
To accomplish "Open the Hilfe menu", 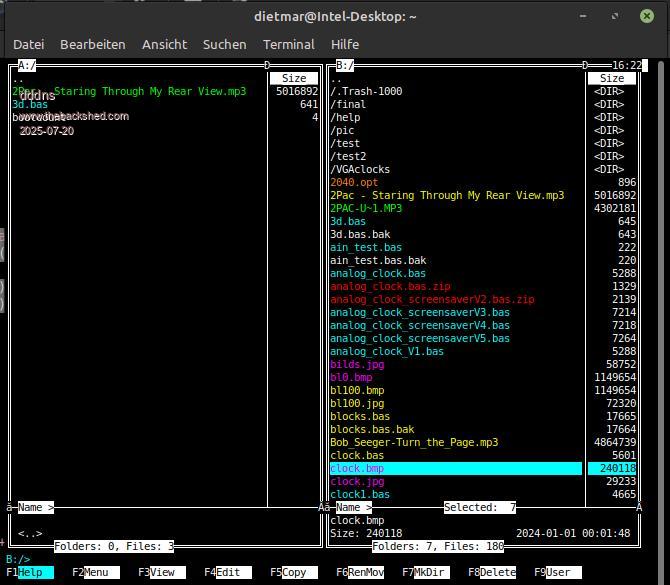I will click(345, 44).
